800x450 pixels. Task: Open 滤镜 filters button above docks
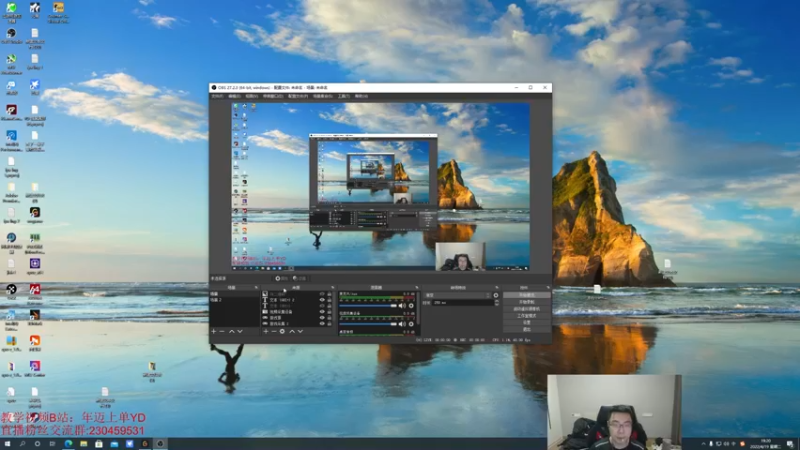(299, 279)
